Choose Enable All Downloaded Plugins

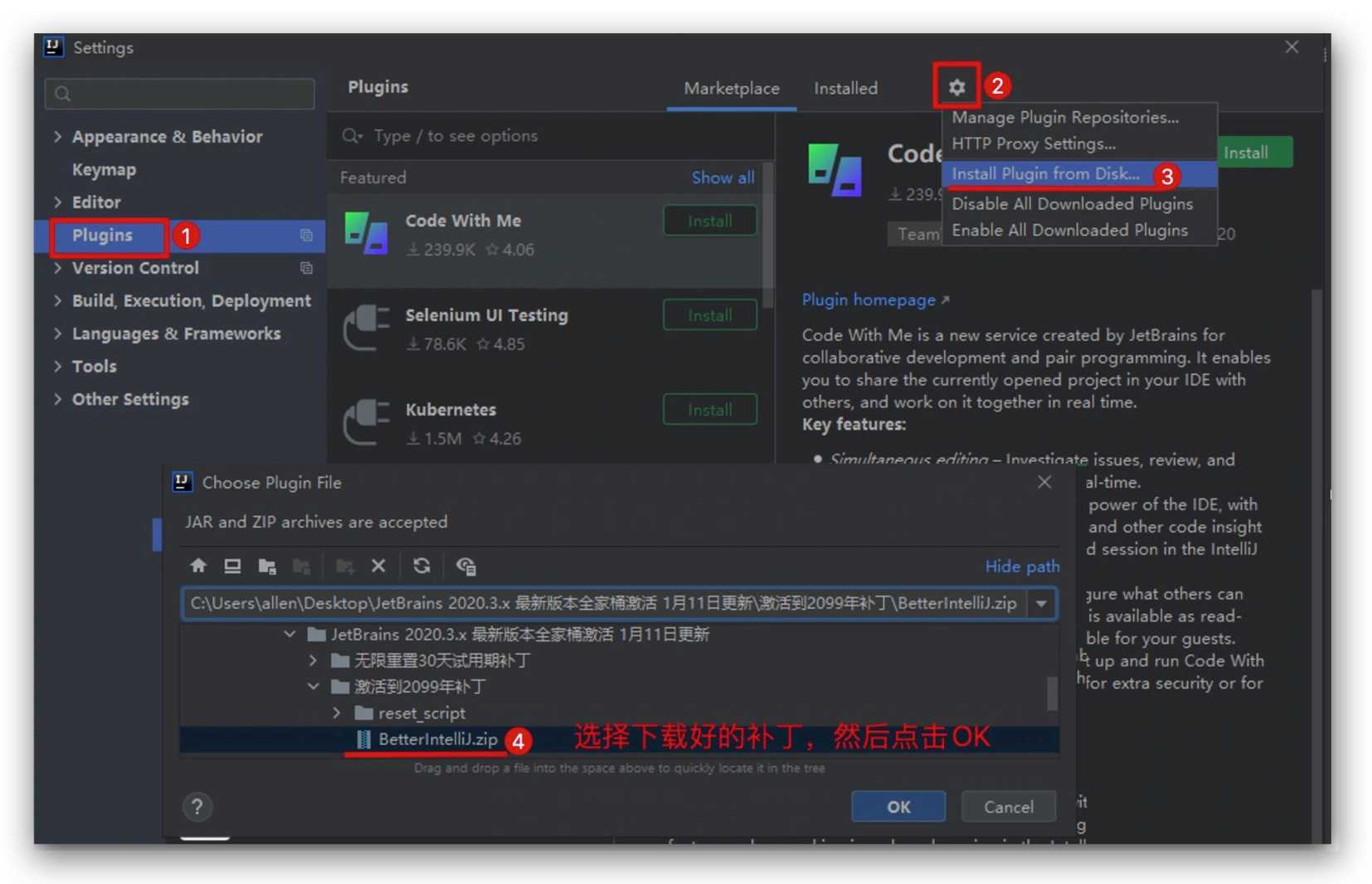(x=1079, y=230)
